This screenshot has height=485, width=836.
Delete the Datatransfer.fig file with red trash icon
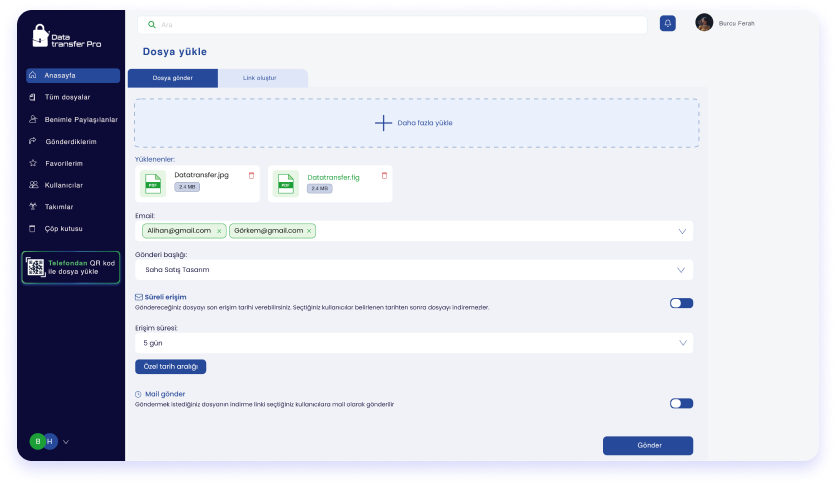(384, 175)
